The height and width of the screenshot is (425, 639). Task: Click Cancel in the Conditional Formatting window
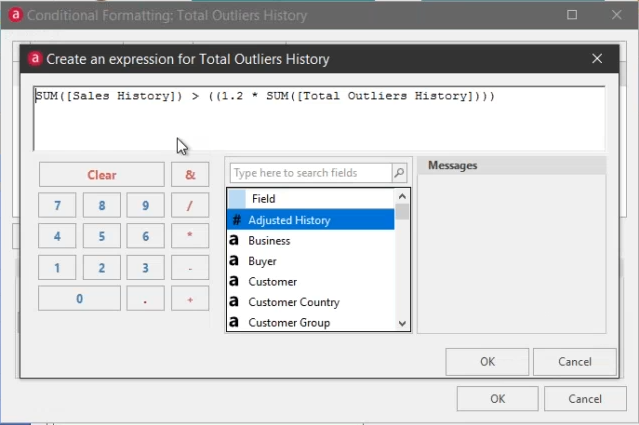tap(585, 399)
